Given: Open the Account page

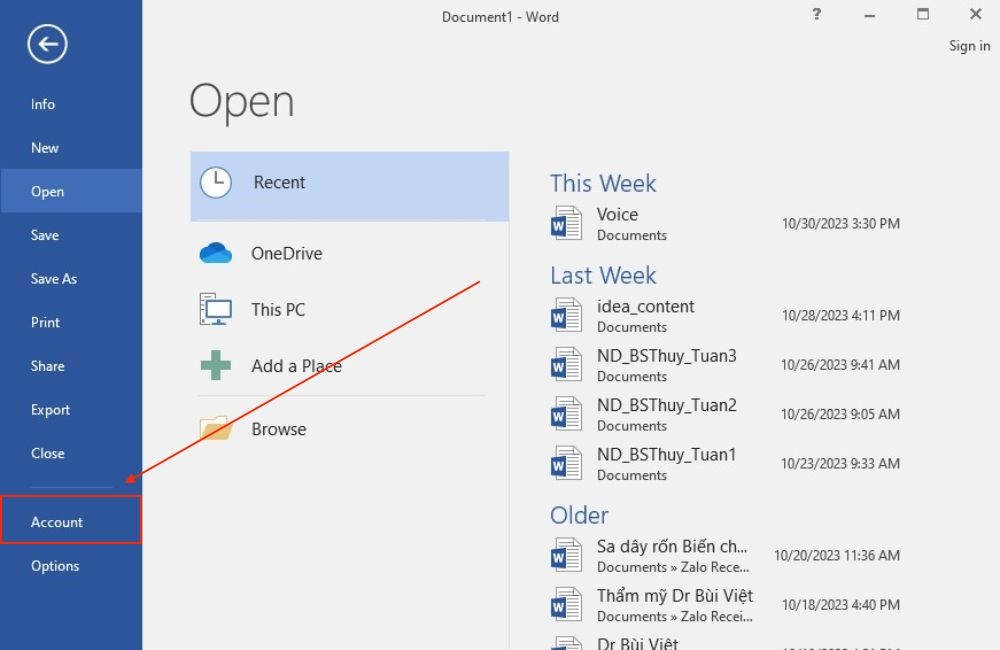Looking at the screenshot, I should coord(71,521).
